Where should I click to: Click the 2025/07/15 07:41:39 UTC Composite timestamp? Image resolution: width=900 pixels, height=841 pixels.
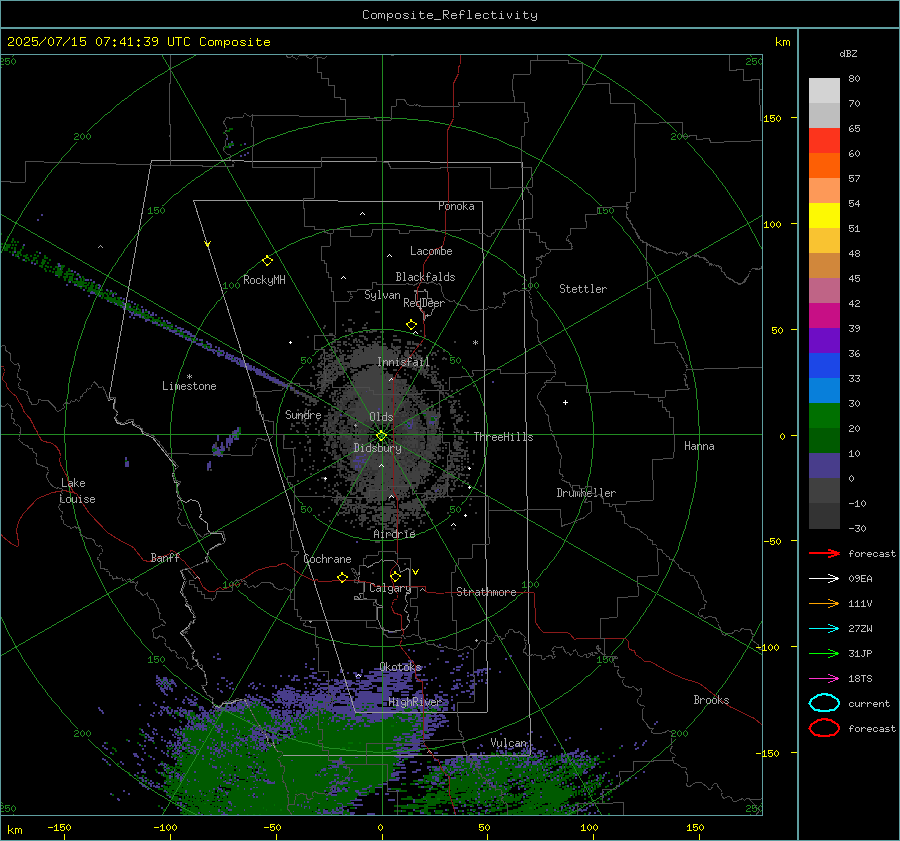138,42
